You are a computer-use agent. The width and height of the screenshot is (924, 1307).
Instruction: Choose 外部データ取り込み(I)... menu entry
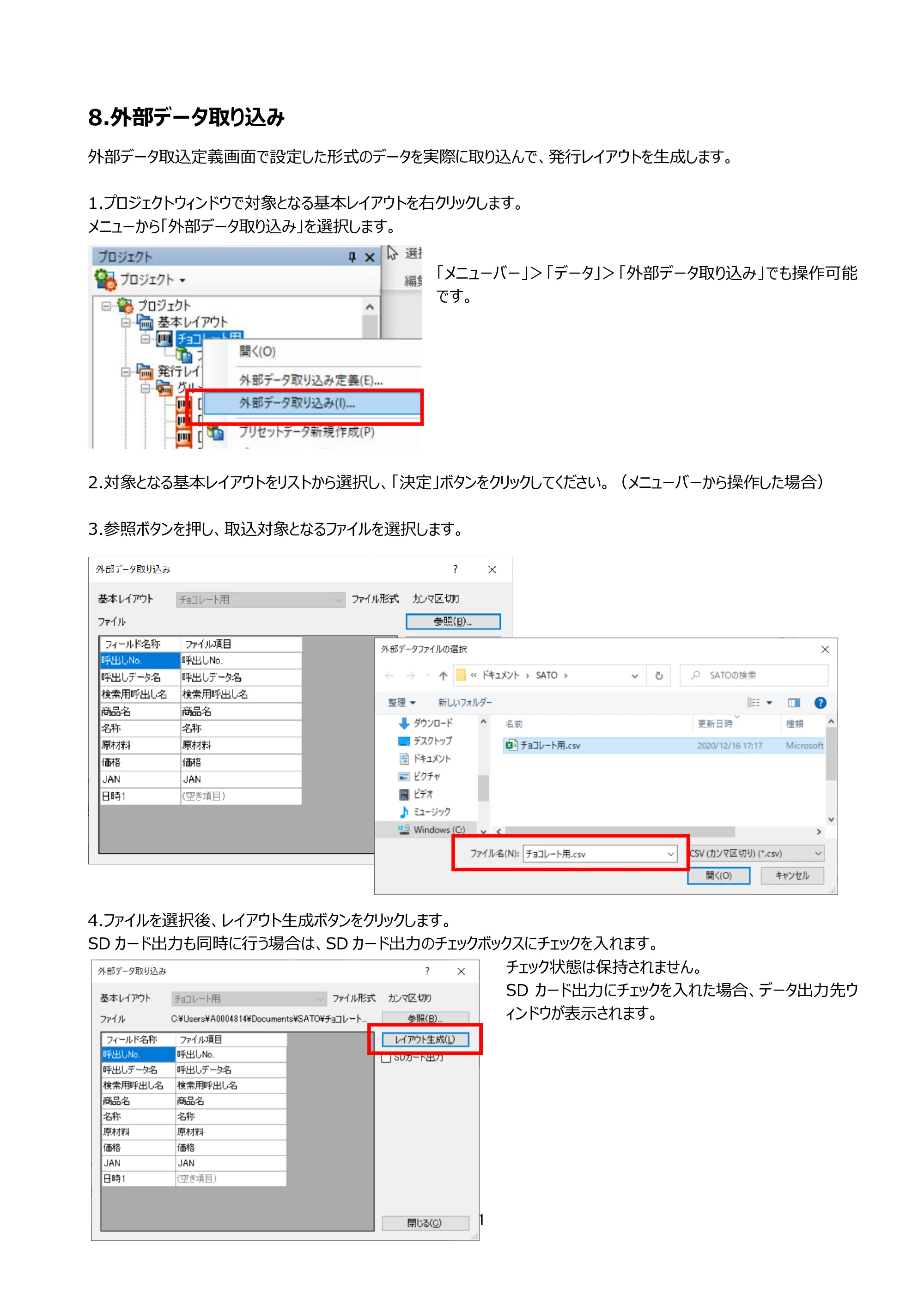point(313,404)
